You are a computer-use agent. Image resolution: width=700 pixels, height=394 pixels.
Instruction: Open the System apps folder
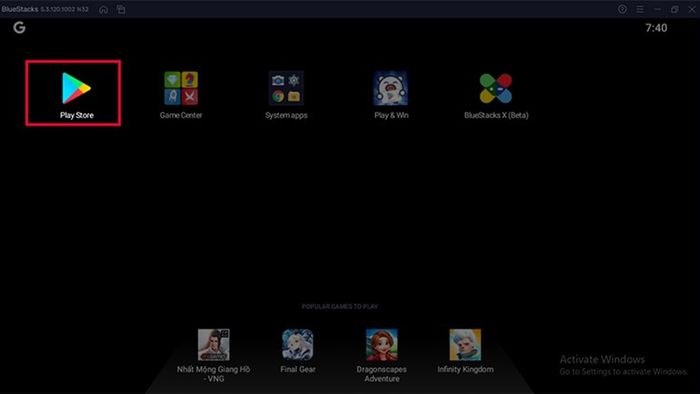click(286, 88)
